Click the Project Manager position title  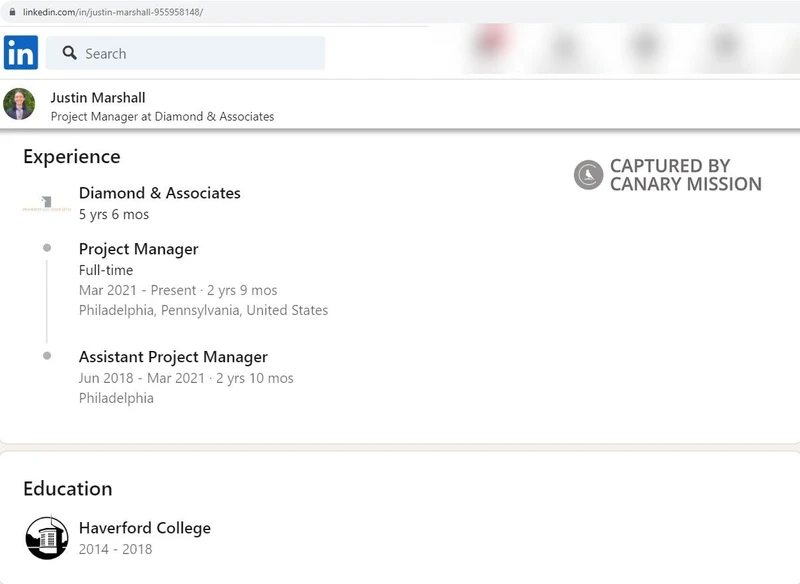139,249
